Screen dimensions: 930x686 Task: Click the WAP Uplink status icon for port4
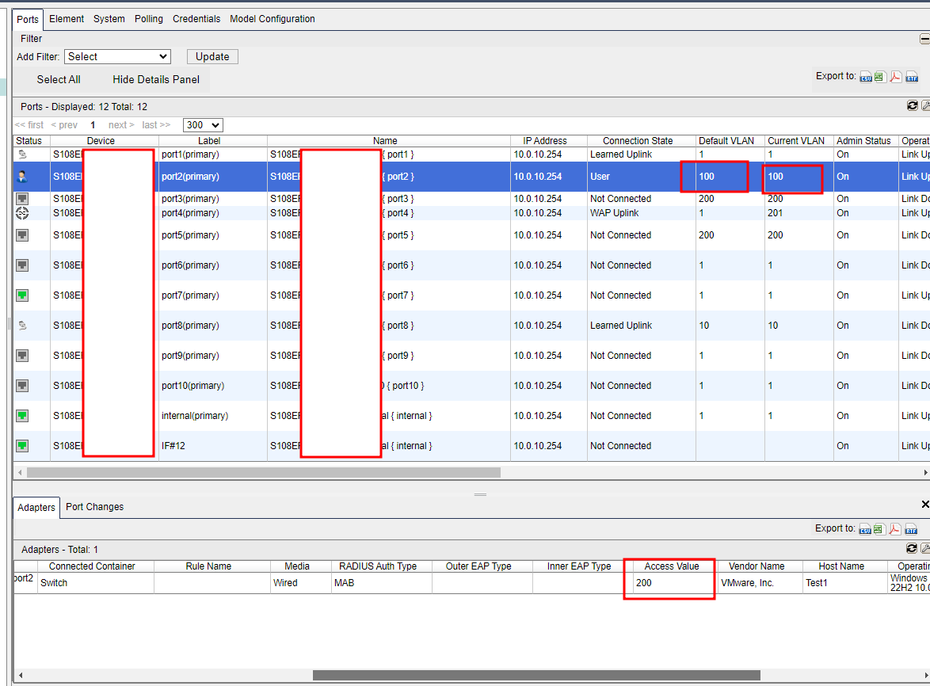pyautogui.click(x=22, y=213)
